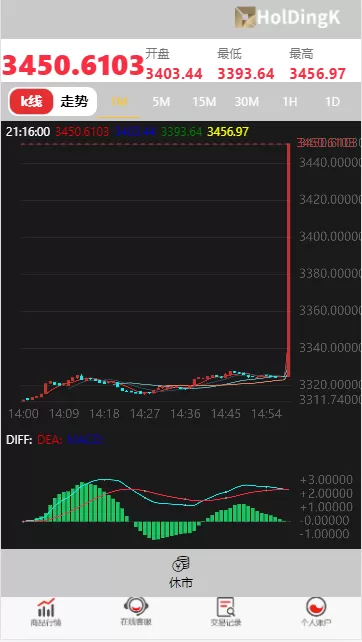The width and height of the screenshot is (362, 642).
Task: Click the 21:16:00 timestamp in chart
Action: tap(28, 132)
